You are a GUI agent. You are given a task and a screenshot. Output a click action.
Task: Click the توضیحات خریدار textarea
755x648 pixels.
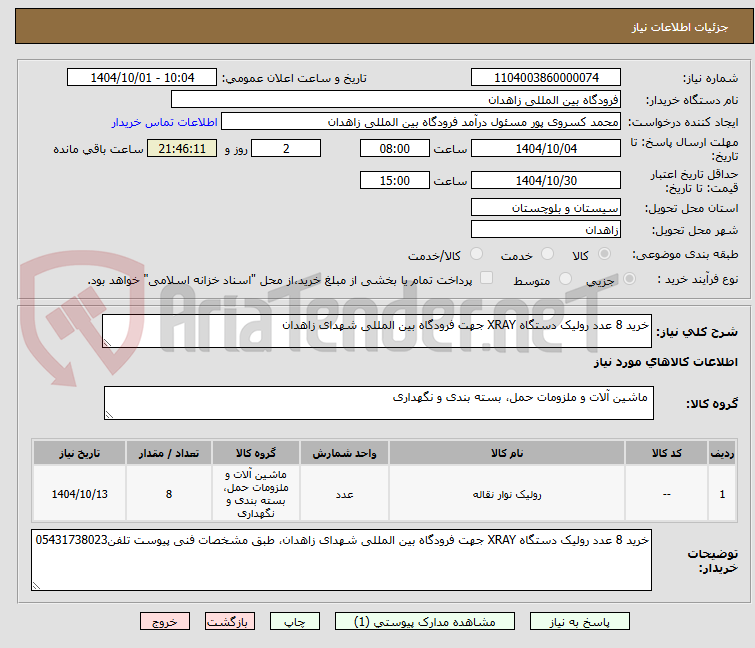click(x=341, y=560)
